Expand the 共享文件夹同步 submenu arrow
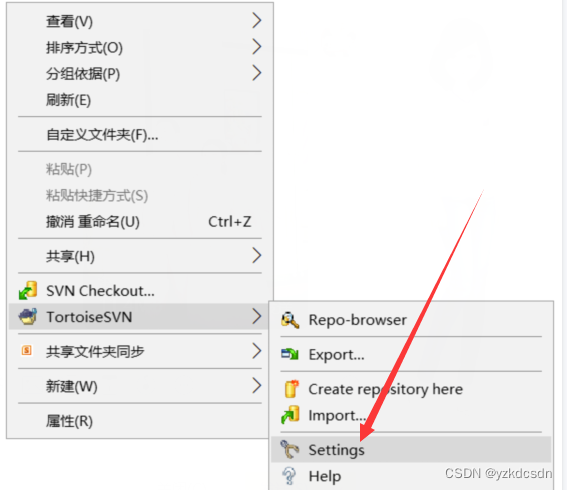Viewport: 567px width, 490px height. pos(256,351)
